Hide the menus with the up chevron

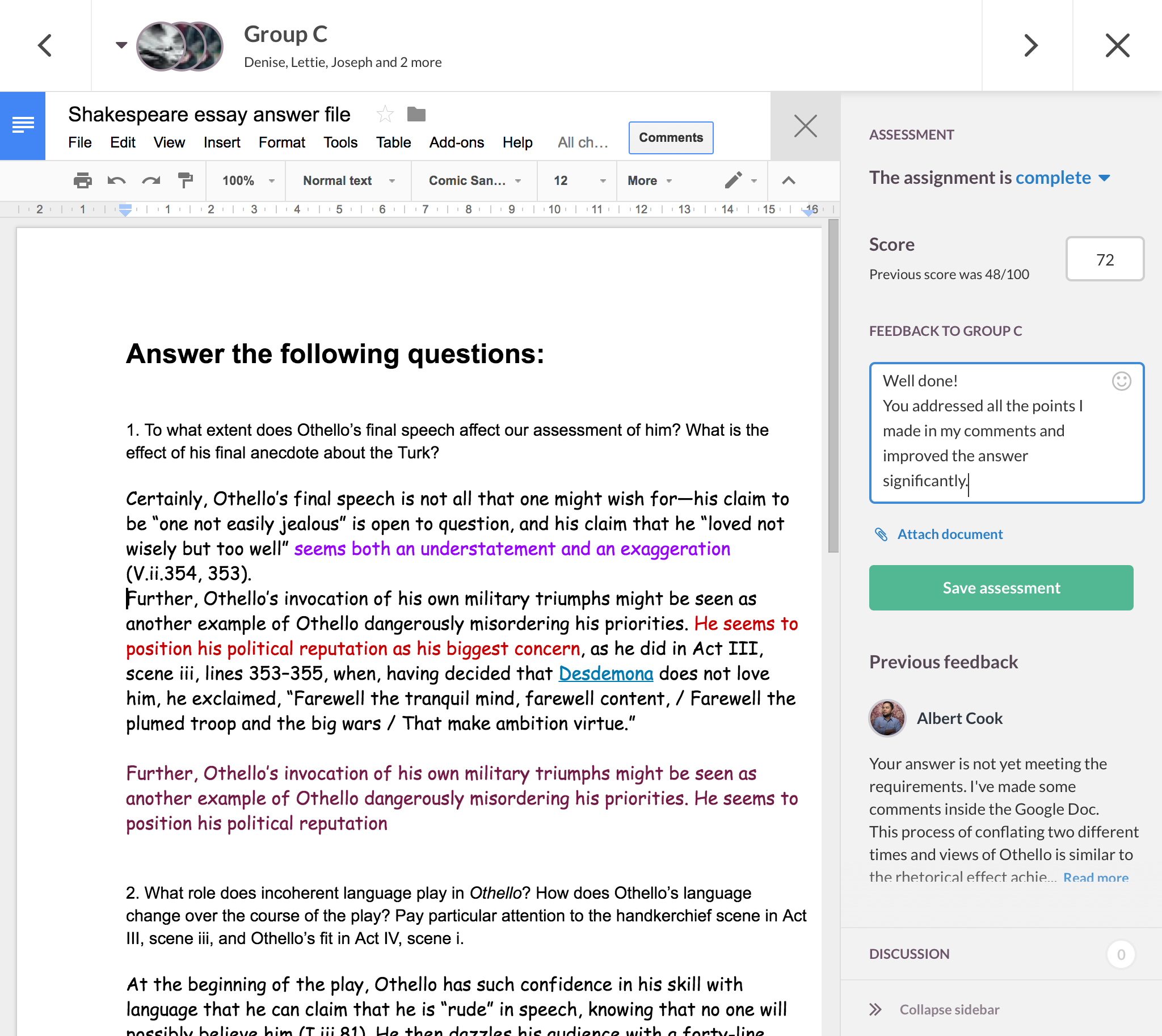[788, 180]
